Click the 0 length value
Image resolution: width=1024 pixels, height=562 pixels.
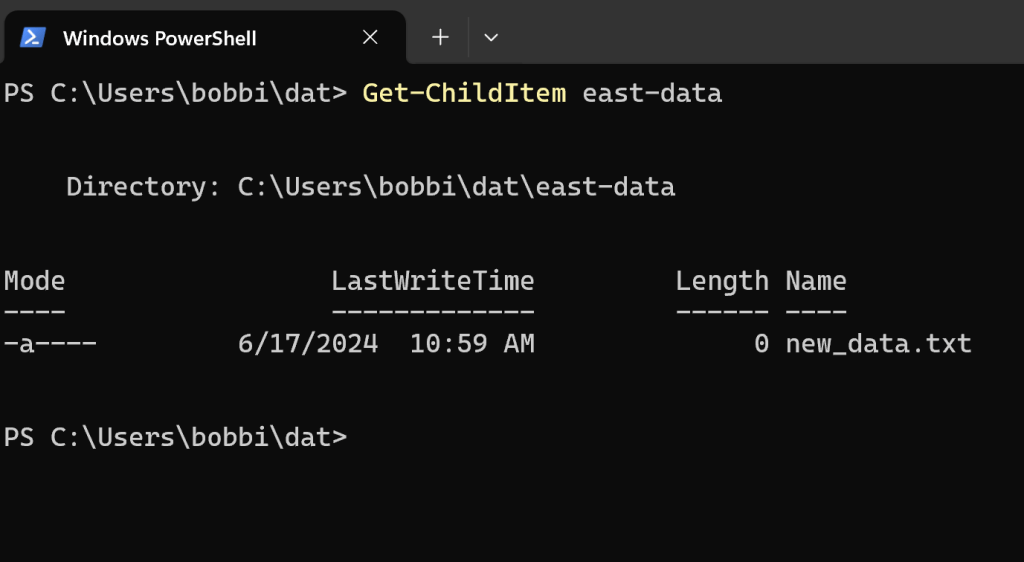[762, 344]
